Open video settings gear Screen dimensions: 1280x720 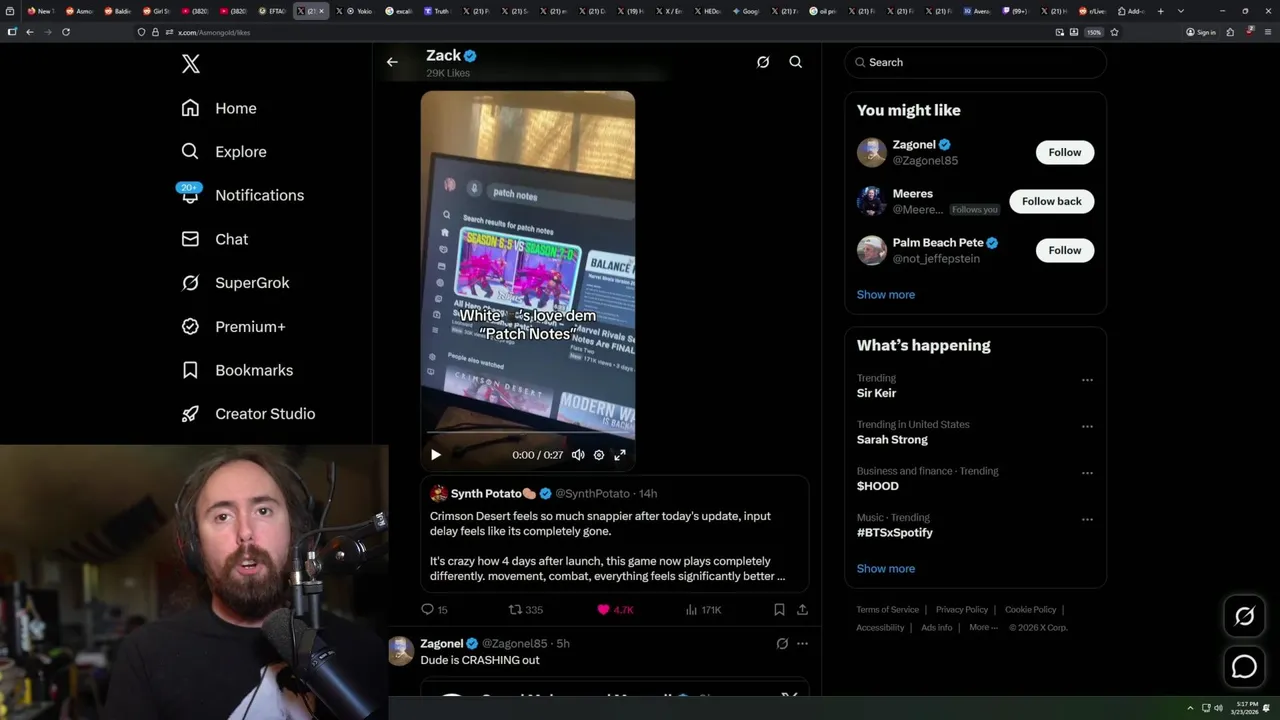point(599,455)
